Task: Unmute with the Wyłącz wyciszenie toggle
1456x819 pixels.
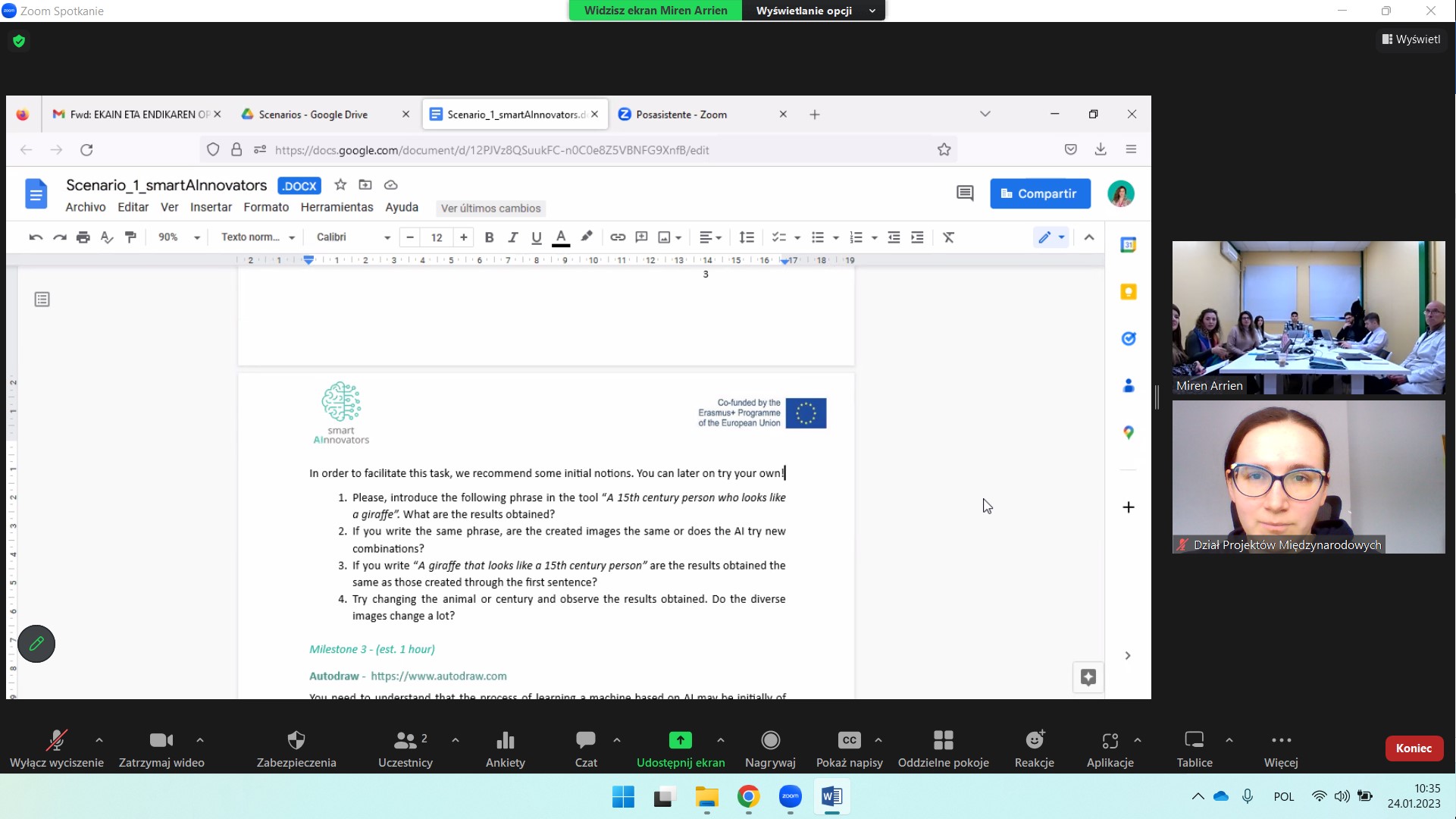Action: click(56, 740)
